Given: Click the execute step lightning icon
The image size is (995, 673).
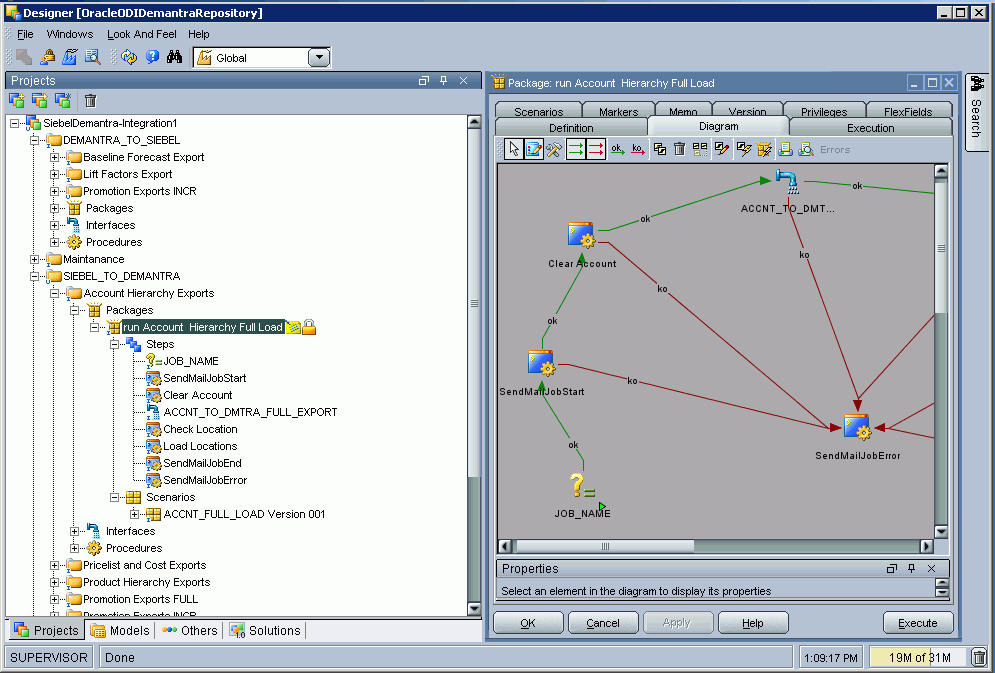Looking at the screenshot, I should pos(744,150).
